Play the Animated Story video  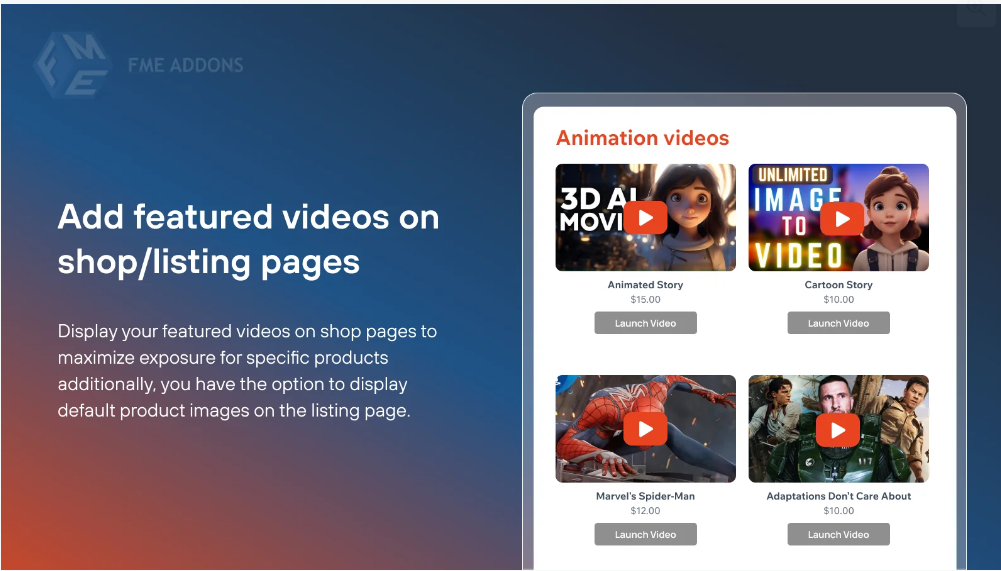coord(645,218)
